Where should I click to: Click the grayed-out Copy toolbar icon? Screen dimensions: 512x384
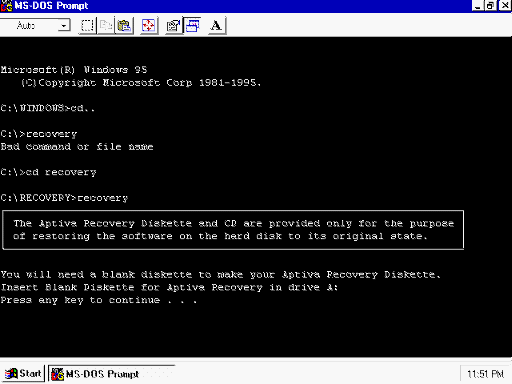[x=106, y=26]
